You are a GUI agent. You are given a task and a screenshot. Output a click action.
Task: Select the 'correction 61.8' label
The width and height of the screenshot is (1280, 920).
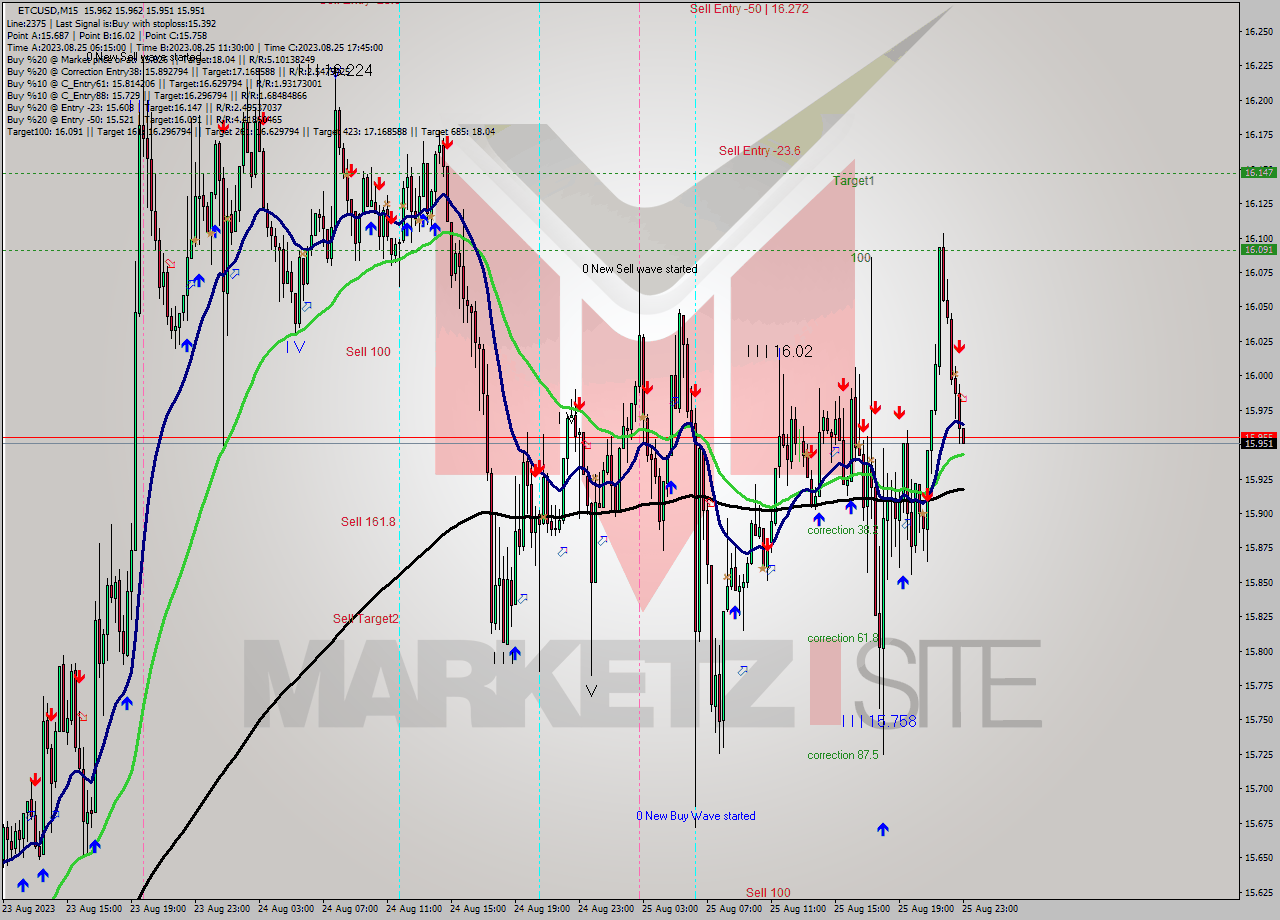(x=843, y=638)
